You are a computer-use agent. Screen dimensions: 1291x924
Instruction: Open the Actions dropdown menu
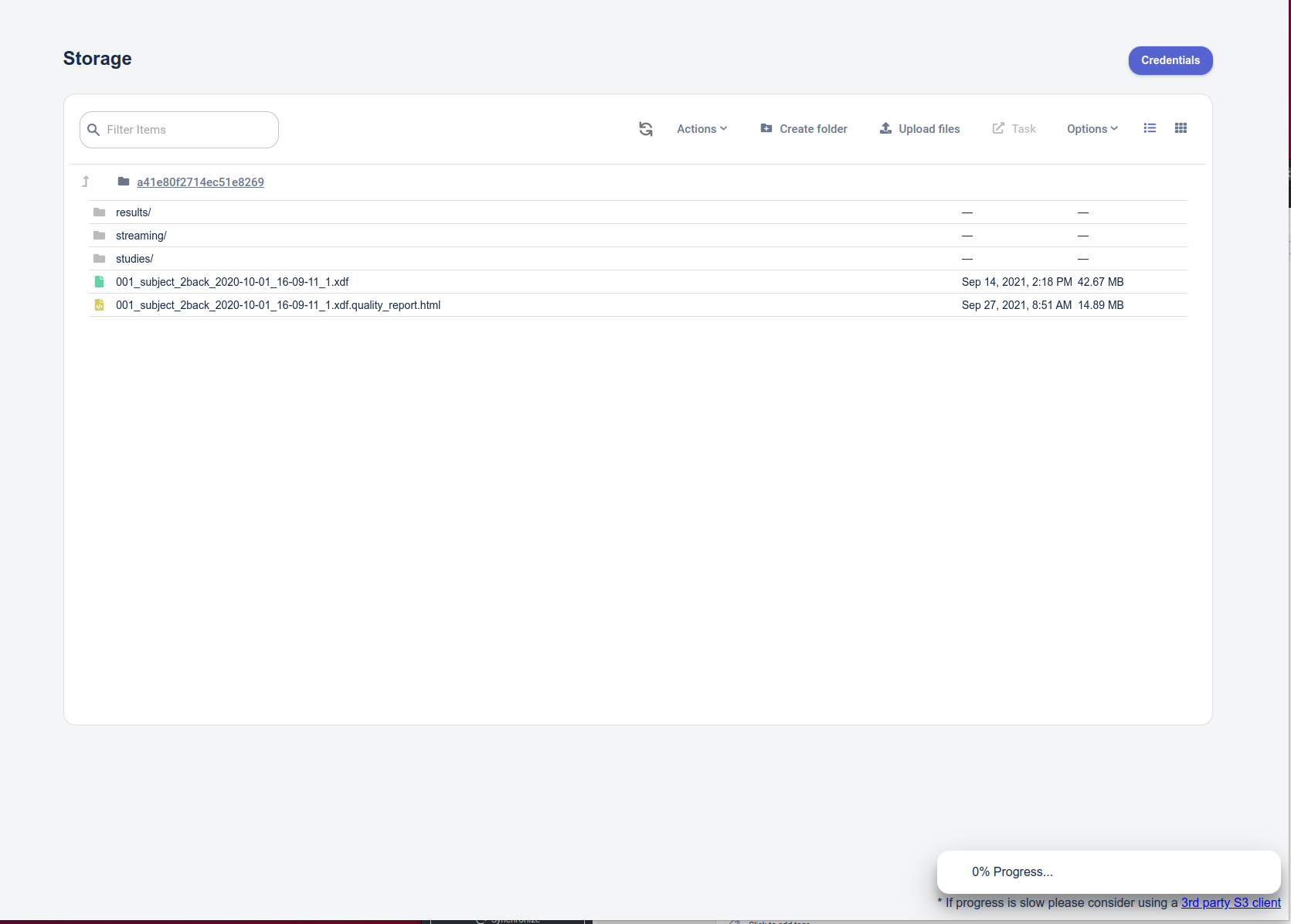click(x=702, y=129)
